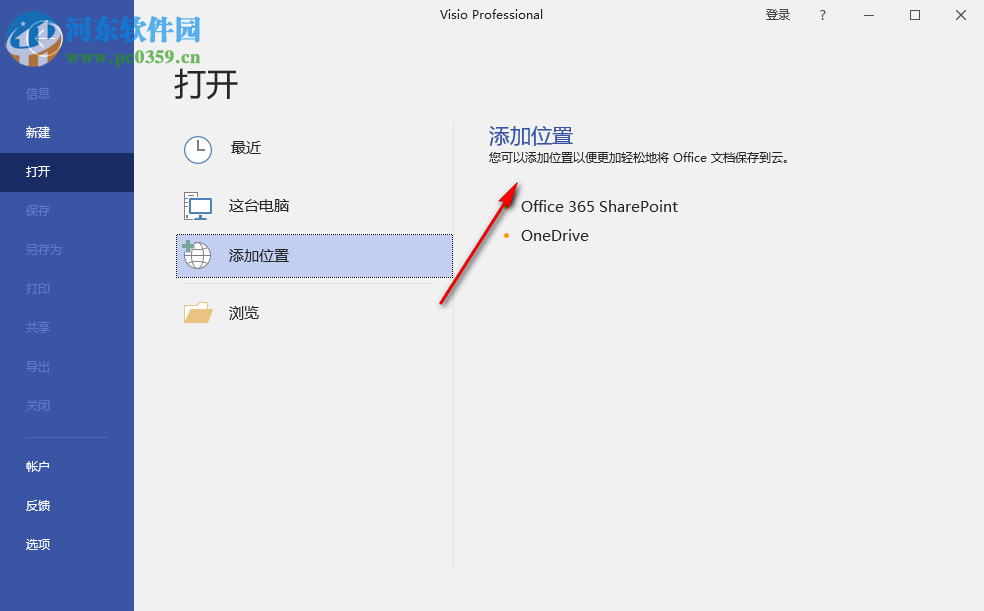Sign in via the 登录 button
The image size is (984, 611).
777,15
